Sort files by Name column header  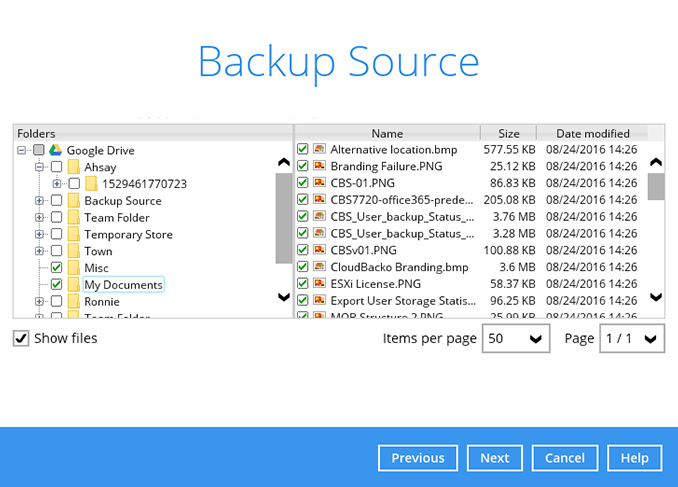coord(387,133)
